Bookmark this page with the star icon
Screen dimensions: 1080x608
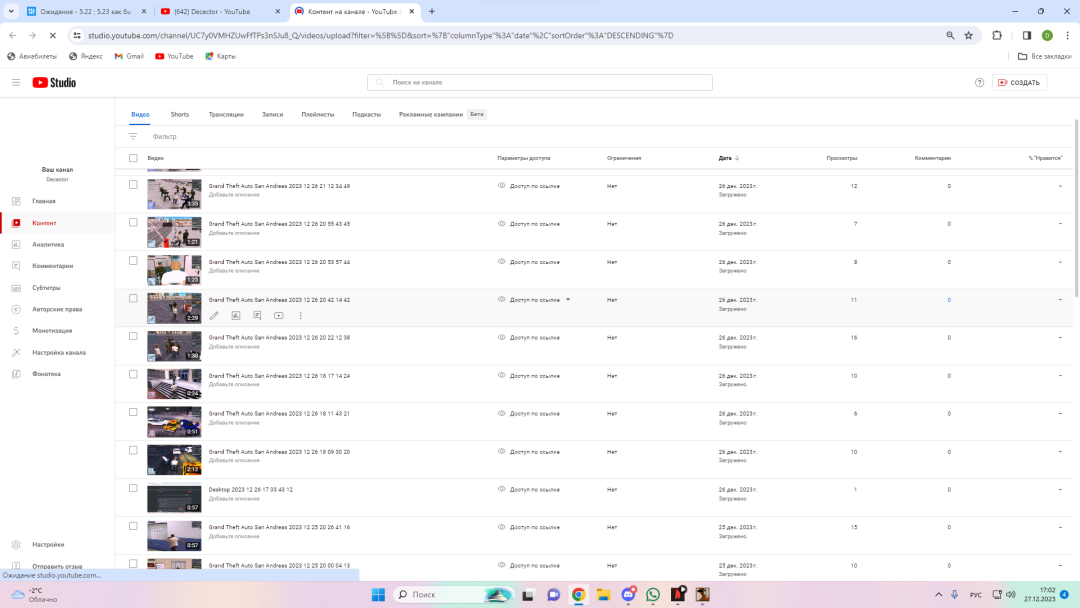tap(968, 35)
